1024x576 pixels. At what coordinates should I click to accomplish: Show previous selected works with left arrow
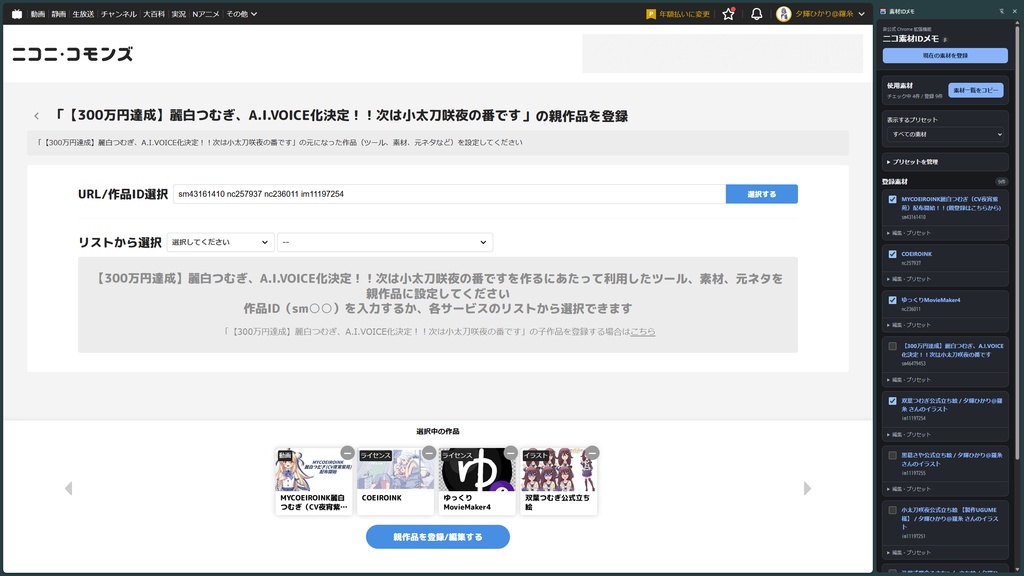[x=69, y=488]
